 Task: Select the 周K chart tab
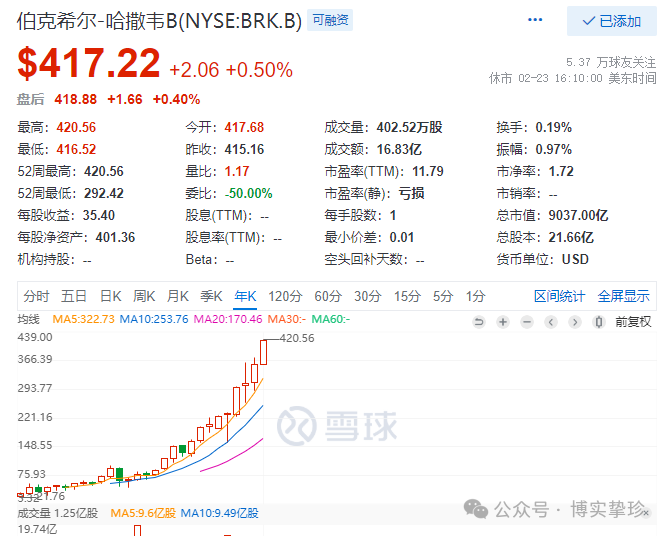click(144, 296)
